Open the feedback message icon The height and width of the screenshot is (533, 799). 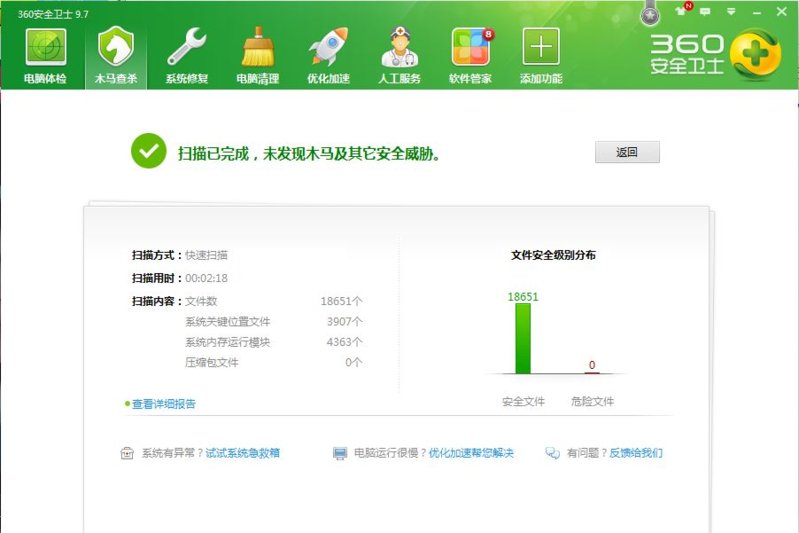pyautogui.click(x=705, y=11)
